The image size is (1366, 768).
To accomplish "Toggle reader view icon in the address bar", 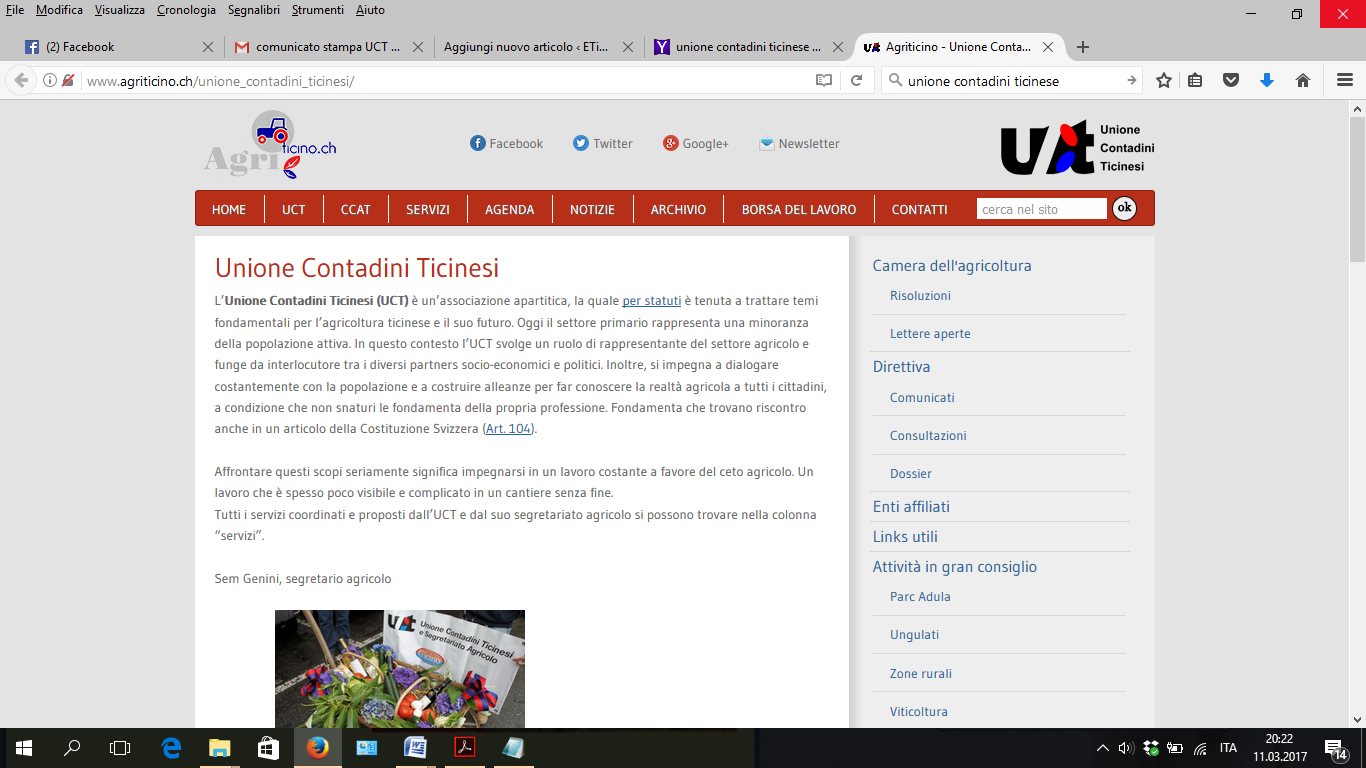I will [x=824, y=80].
